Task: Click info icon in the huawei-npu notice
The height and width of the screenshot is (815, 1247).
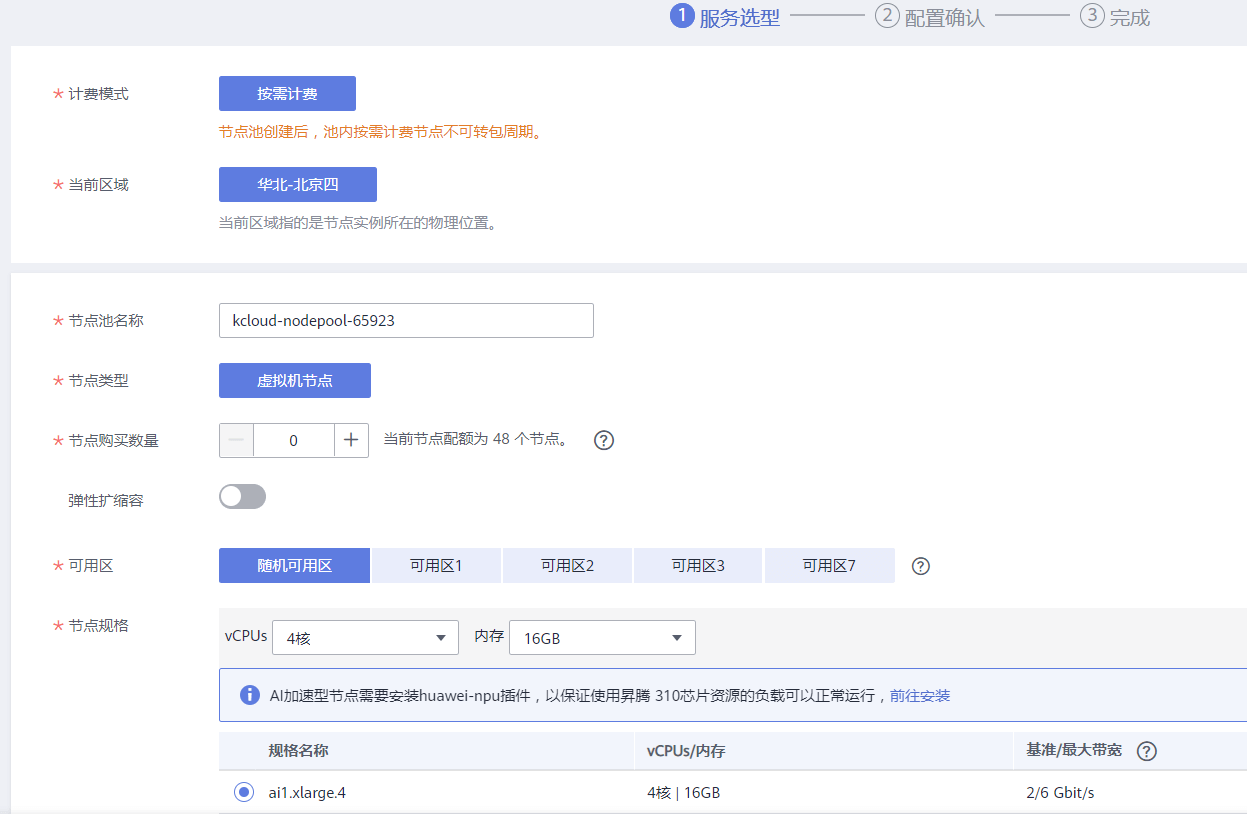Action: [x=250, y=695]
